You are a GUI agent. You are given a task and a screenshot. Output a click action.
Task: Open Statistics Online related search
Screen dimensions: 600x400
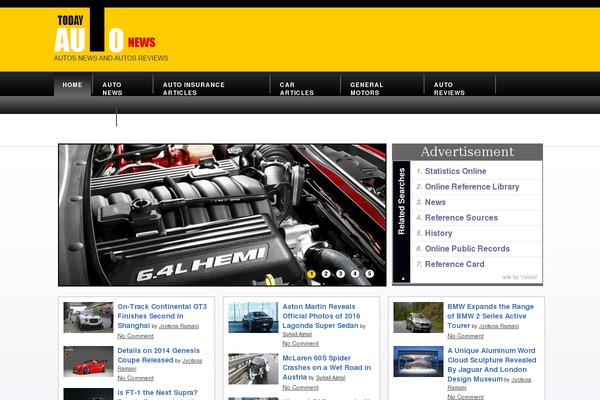pyautogui.click(x=455, y=171)
